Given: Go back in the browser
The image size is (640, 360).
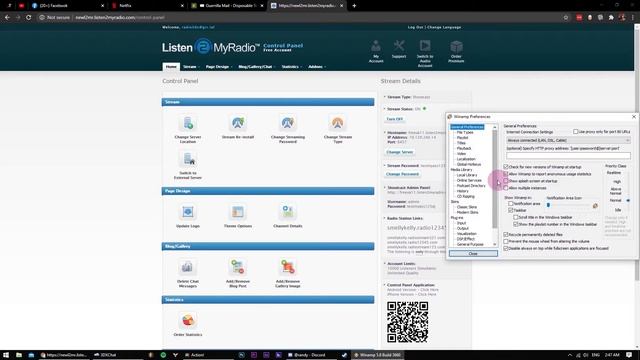Looking at the screenshot, I should coord(7,18).
